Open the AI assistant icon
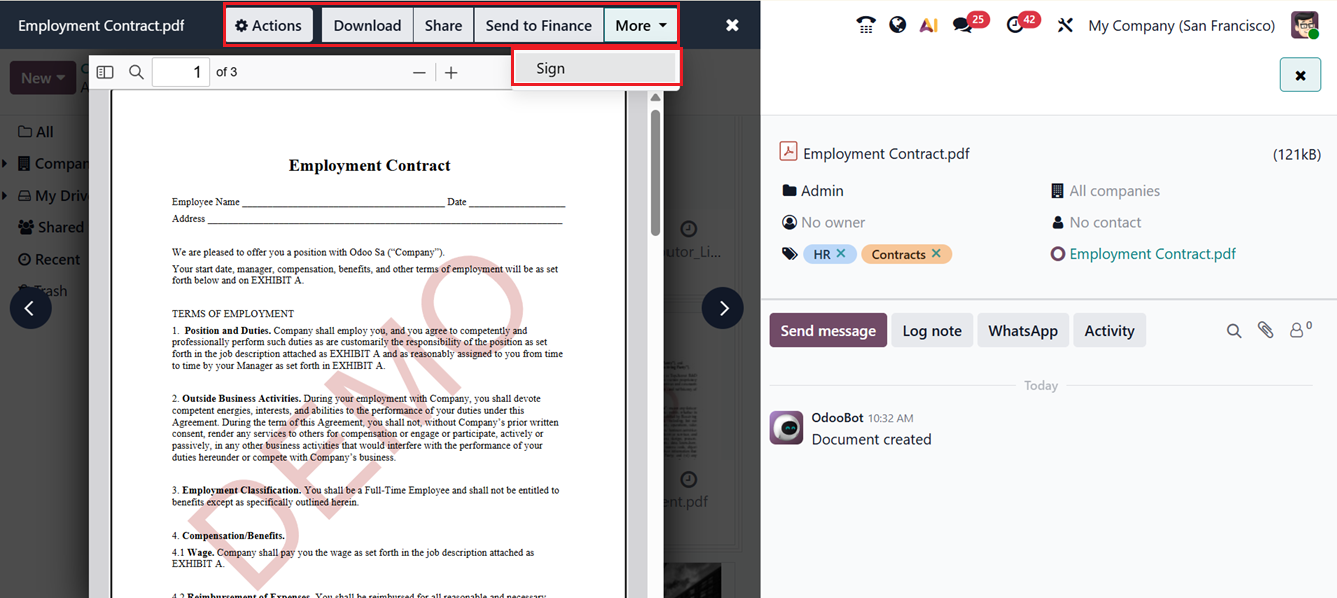1337x598 pixels. [x=929, y=25]
